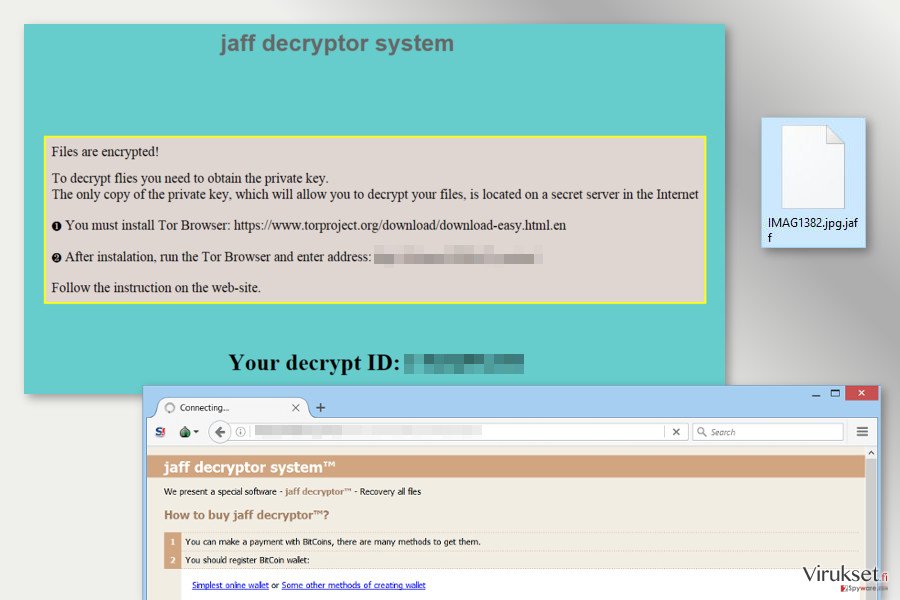Click the magnifier icon in the search box
Viewport: 900px width, 600px height.
(x=701, y=432)
